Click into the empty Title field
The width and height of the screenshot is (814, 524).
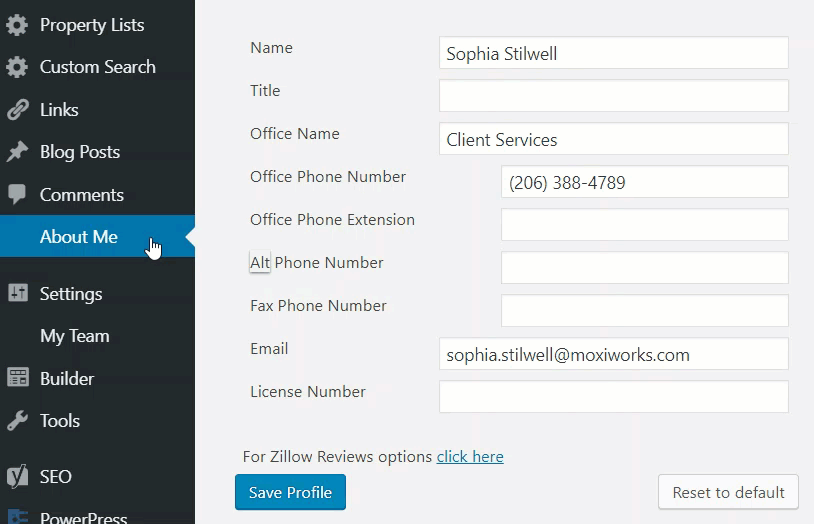(x=613, y=96)
